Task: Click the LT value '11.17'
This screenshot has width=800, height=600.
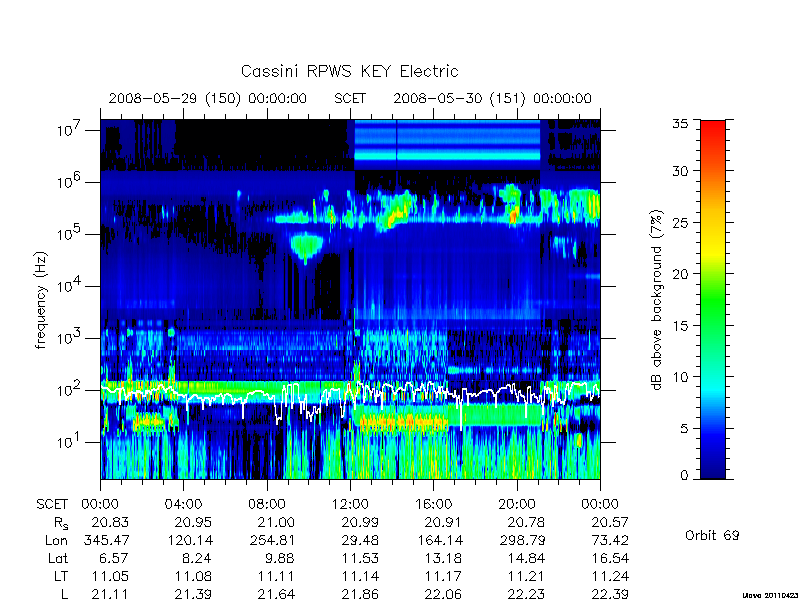Action: [443, 576]
